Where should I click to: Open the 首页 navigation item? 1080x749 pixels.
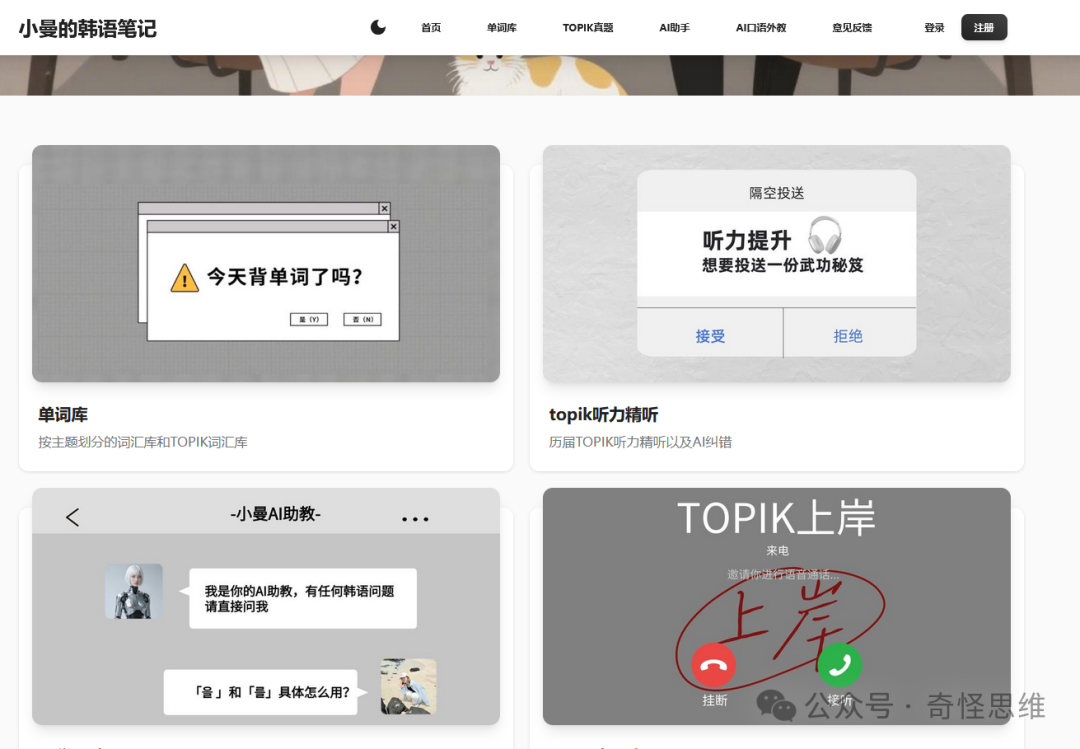pos(431,28)
